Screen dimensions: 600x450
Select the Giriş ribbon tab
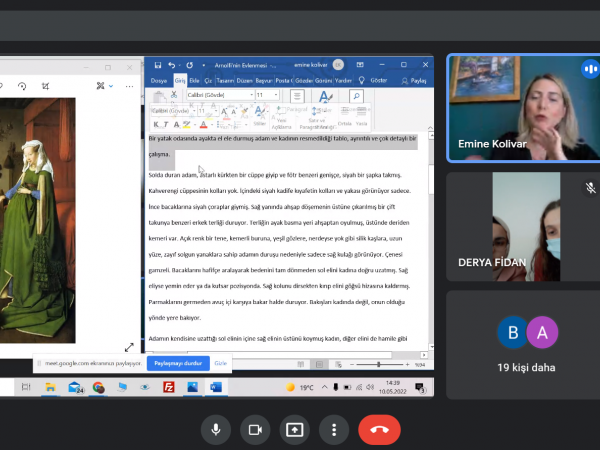click(180, 81)
